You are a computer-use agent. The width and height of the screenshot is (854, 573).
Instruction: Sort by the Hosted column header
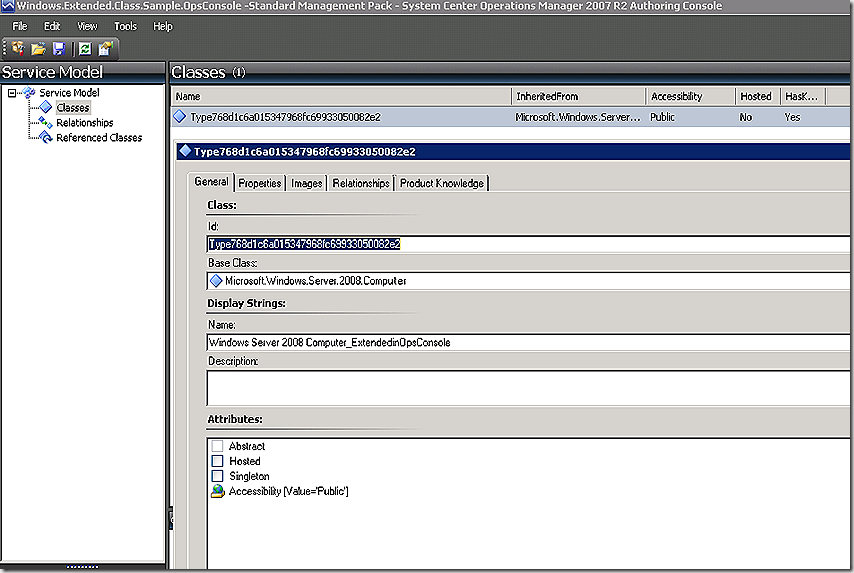758,96
